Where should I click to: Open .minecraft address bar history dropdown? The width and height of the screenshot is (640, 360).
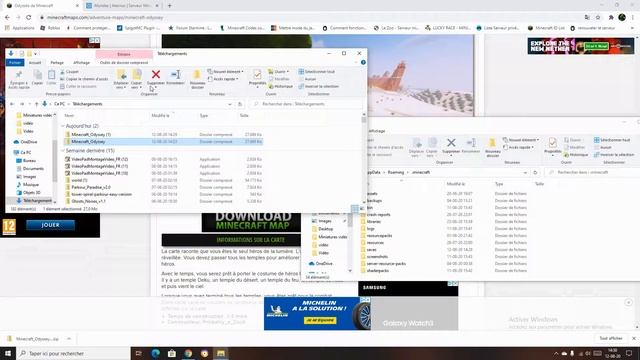point(525,172)
